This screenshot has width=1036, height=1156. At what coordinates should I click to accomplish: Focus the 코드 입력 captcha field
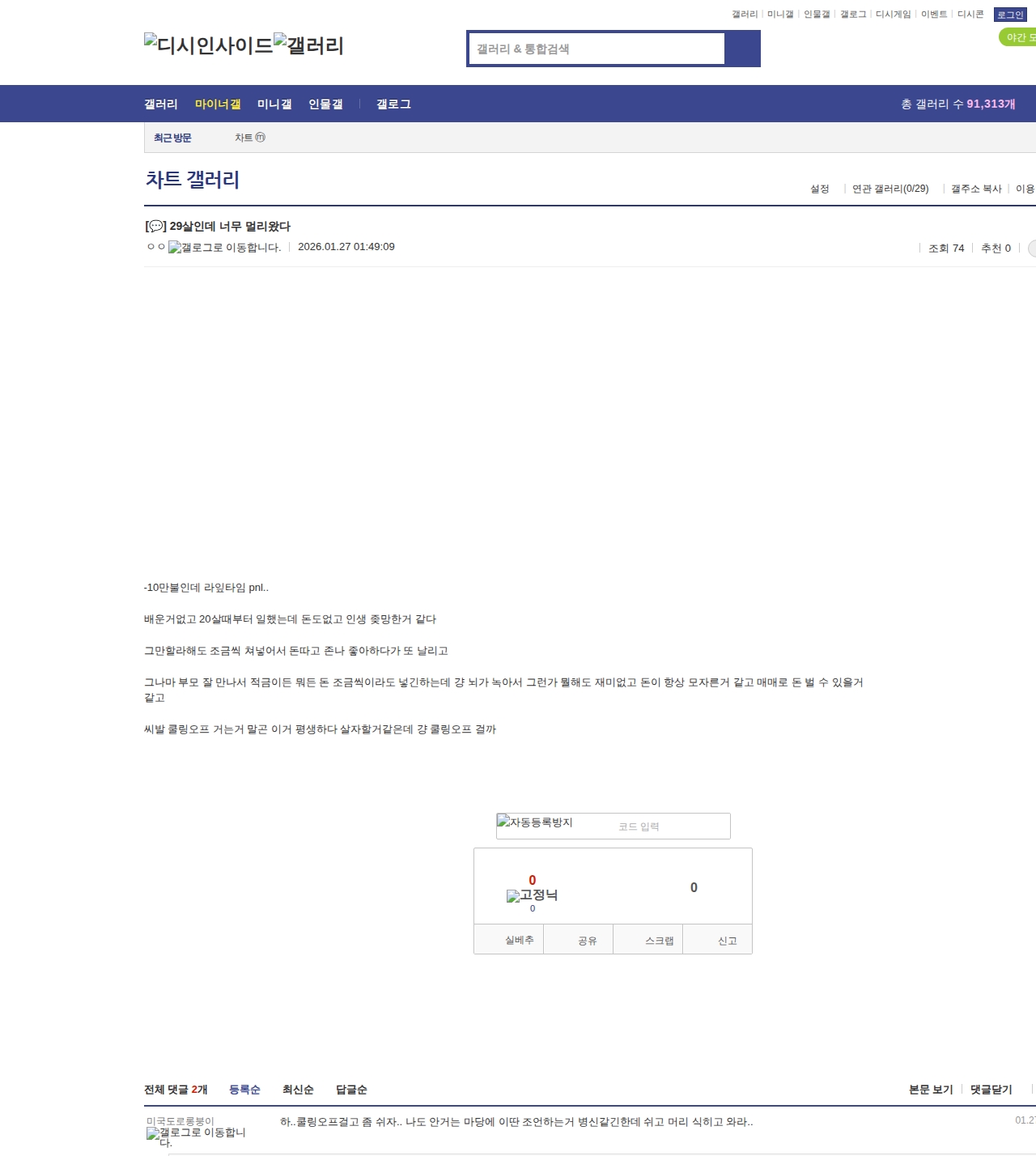(x=670, y=827)
